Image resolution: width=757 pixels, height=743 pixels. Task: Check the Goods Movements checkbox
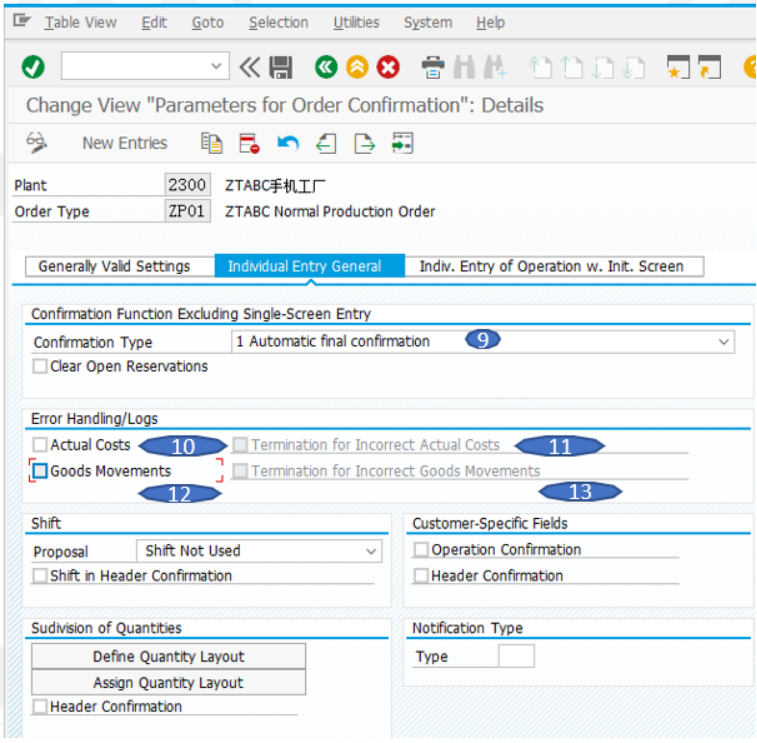[x=40, y=471]
